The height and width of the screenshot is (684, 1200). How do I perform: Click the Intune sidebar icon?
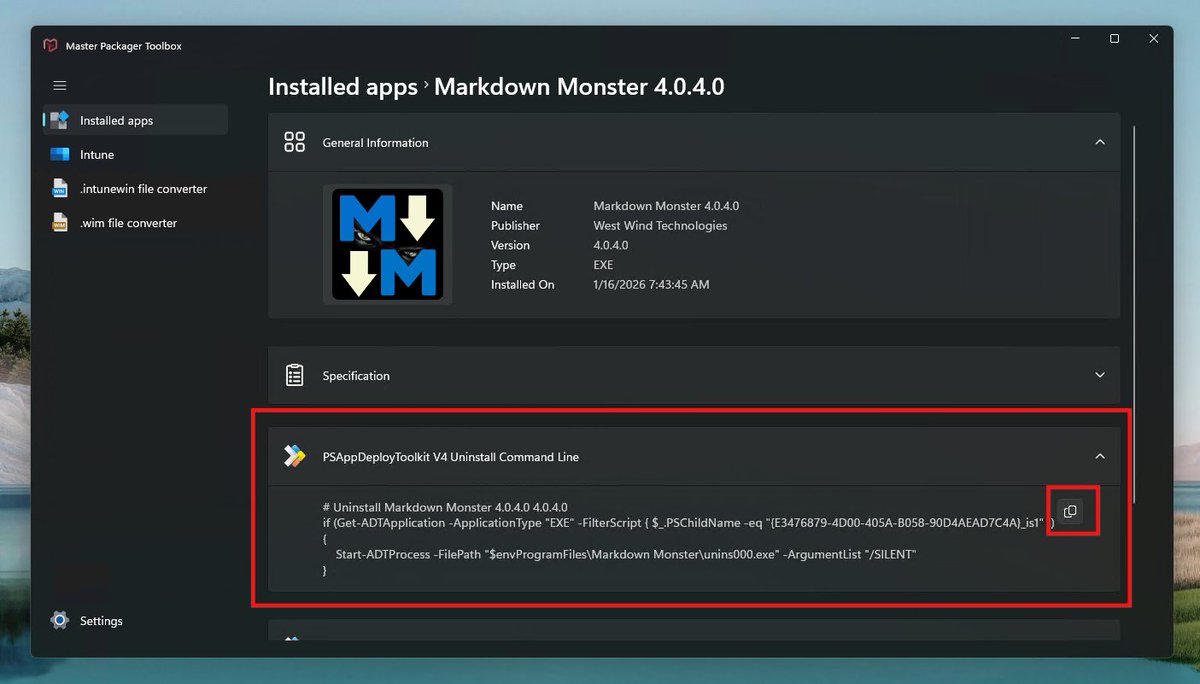coord(60,155)
